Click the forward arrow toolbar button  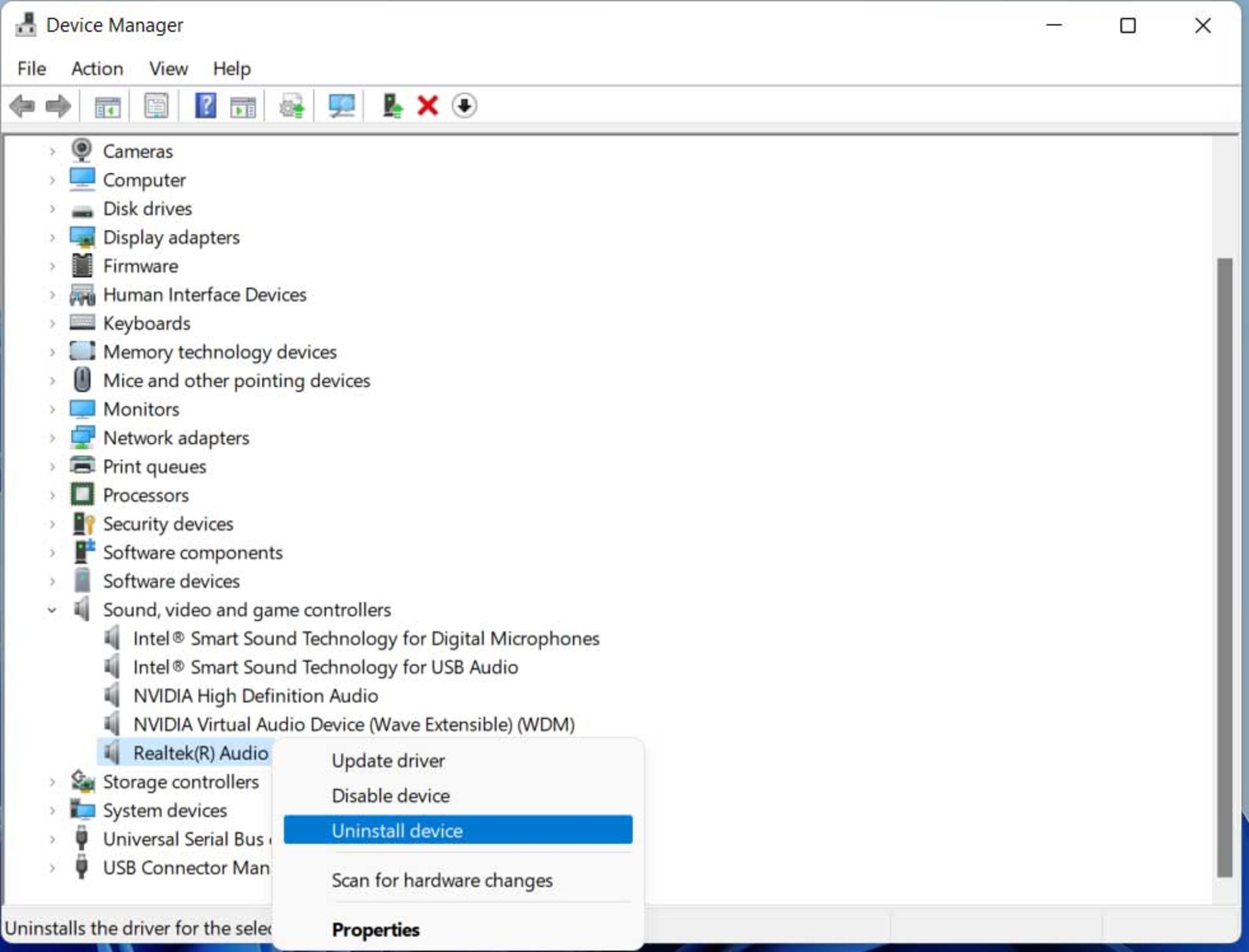[x=58, y=105]
